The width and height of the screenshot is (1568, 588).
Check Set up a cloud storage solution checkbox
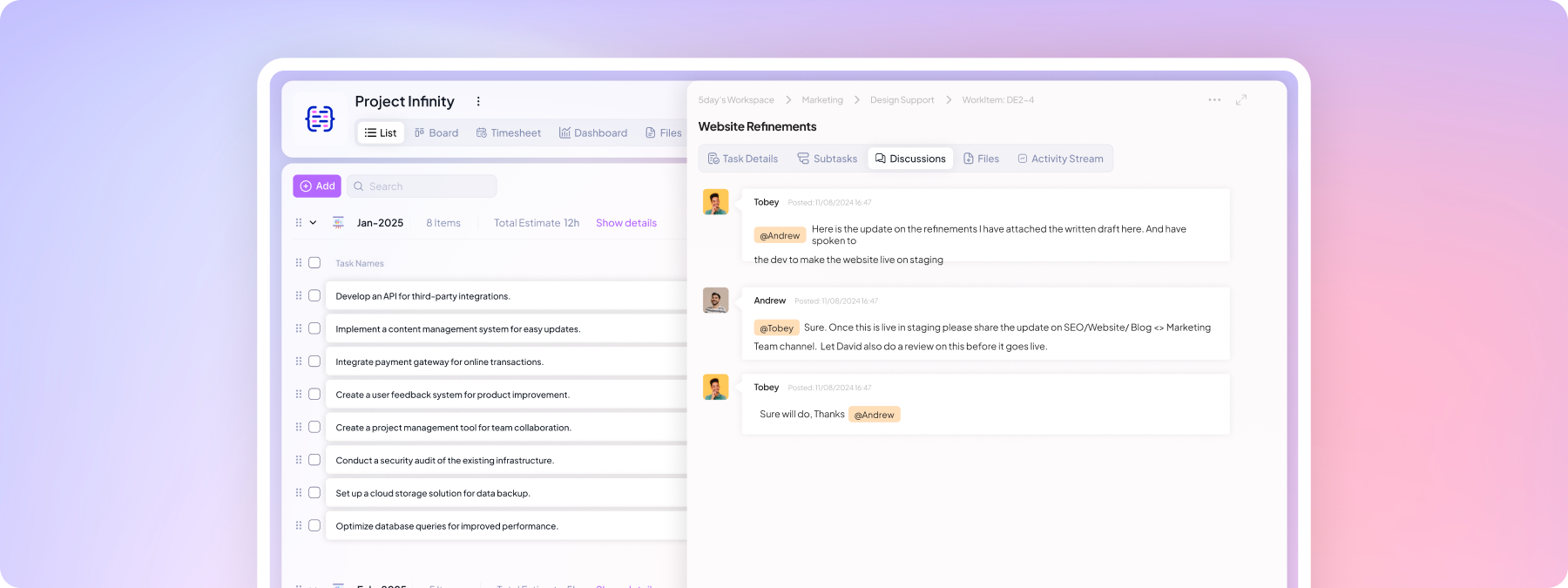click(314, 493)
